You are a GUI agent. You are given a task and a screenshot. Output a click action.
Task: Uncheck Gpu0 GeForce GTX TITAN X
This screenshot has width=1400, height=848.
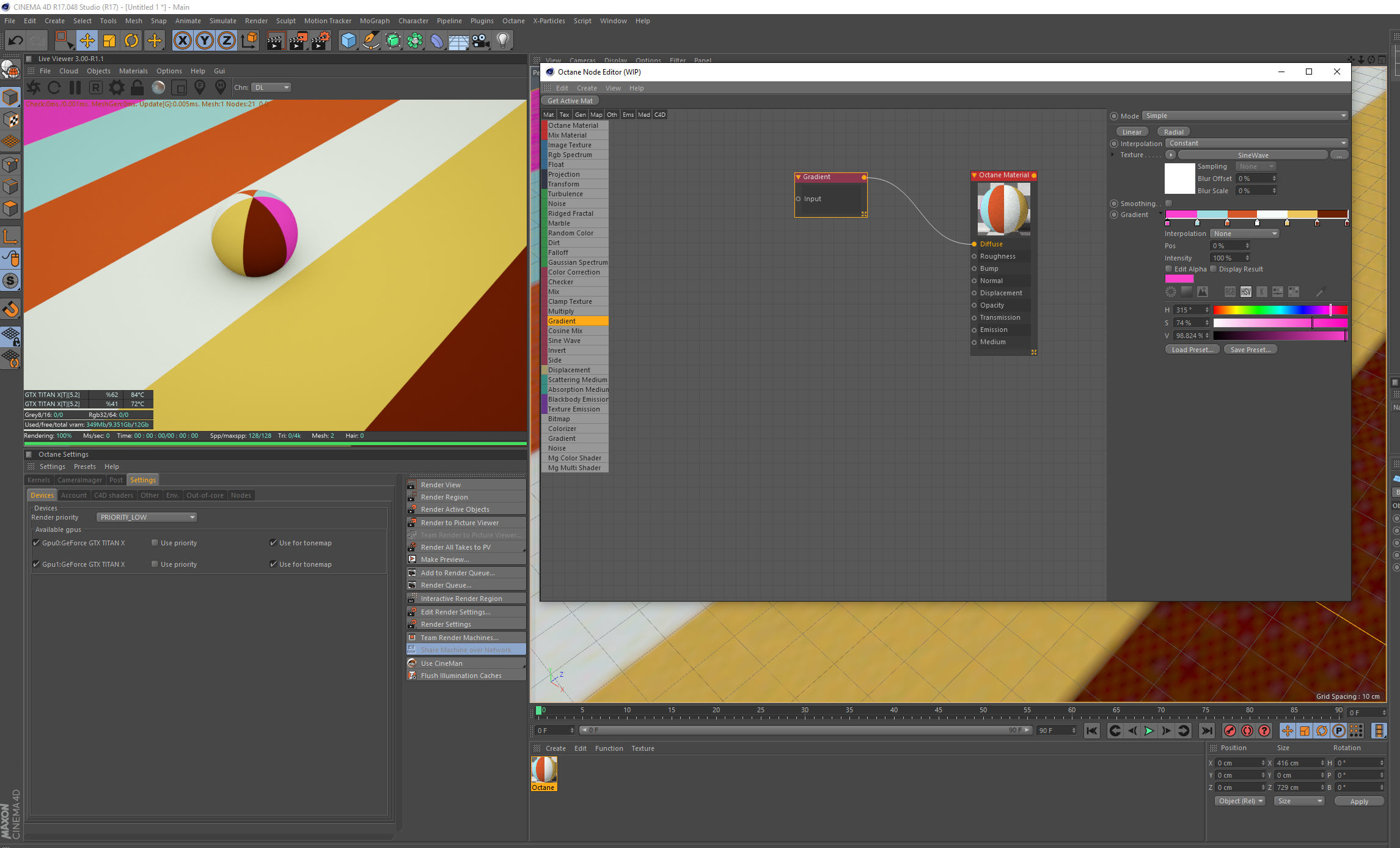[37, 543]
